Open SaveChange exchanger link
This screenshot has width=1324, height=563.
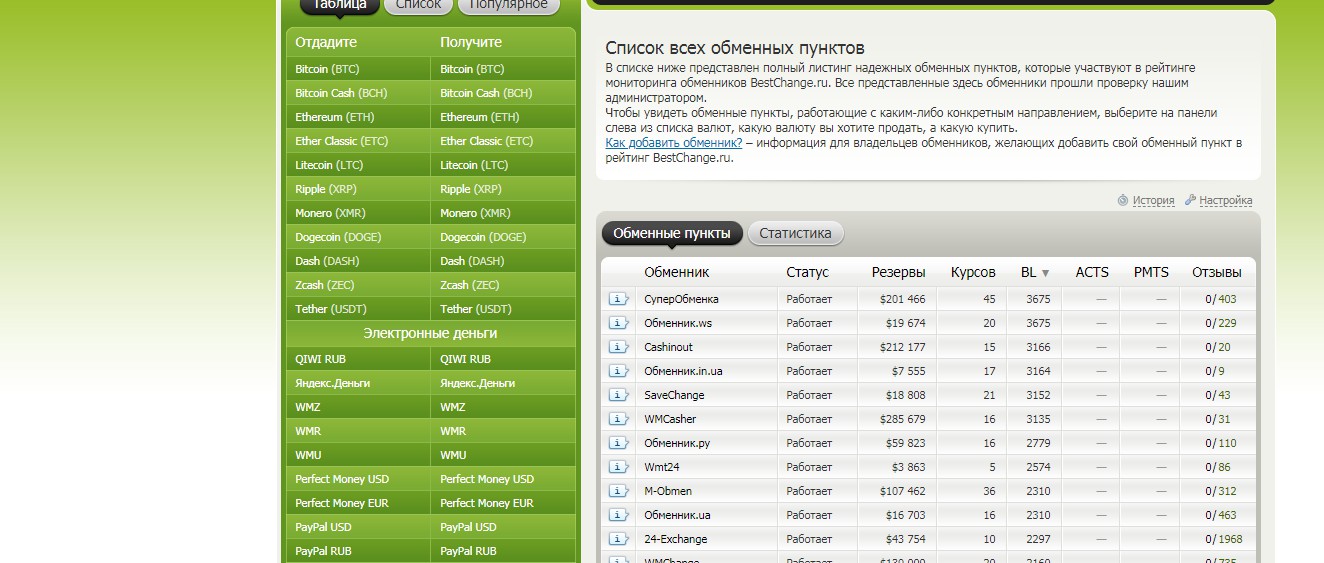point(674,395)
